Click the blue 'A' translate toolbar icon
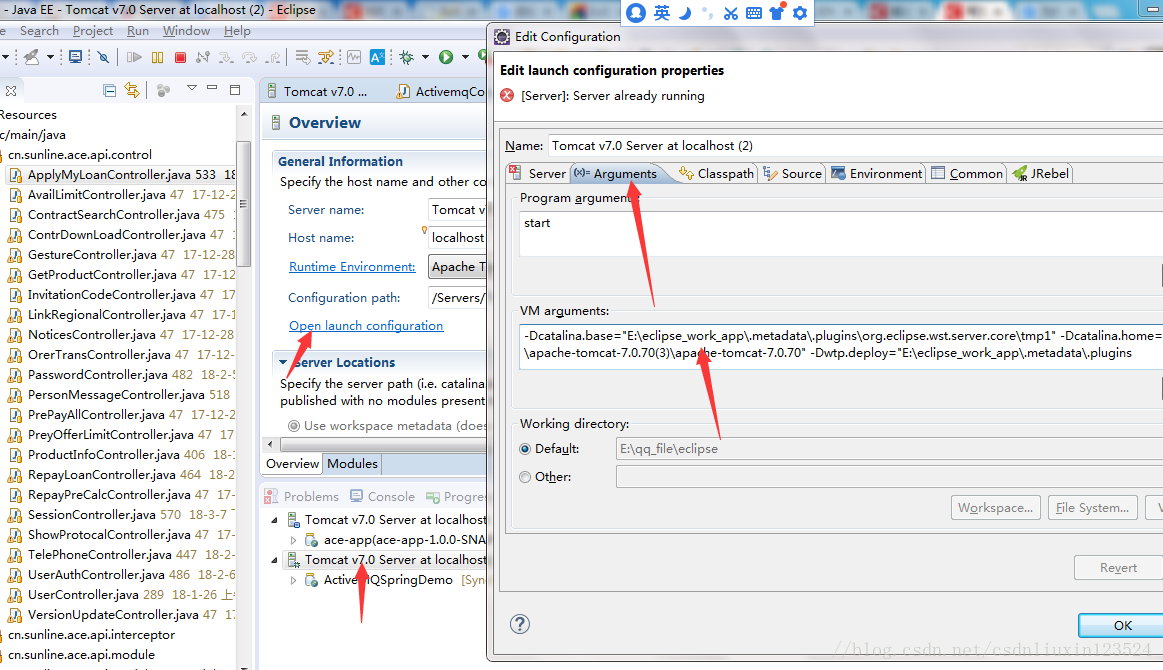Viewport: 1163px width, 670px height. pos(377,57)
